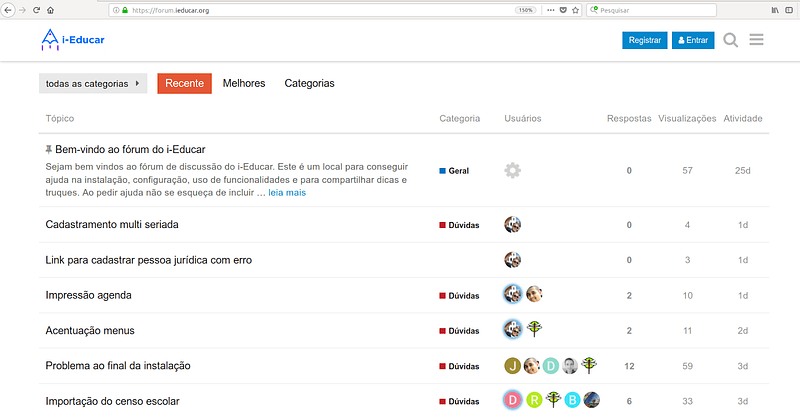Click the red Dúvidas category badge for Impressão agenda
Image resolution: width=800 pixels, height=418 pixels.
[459, 296]
